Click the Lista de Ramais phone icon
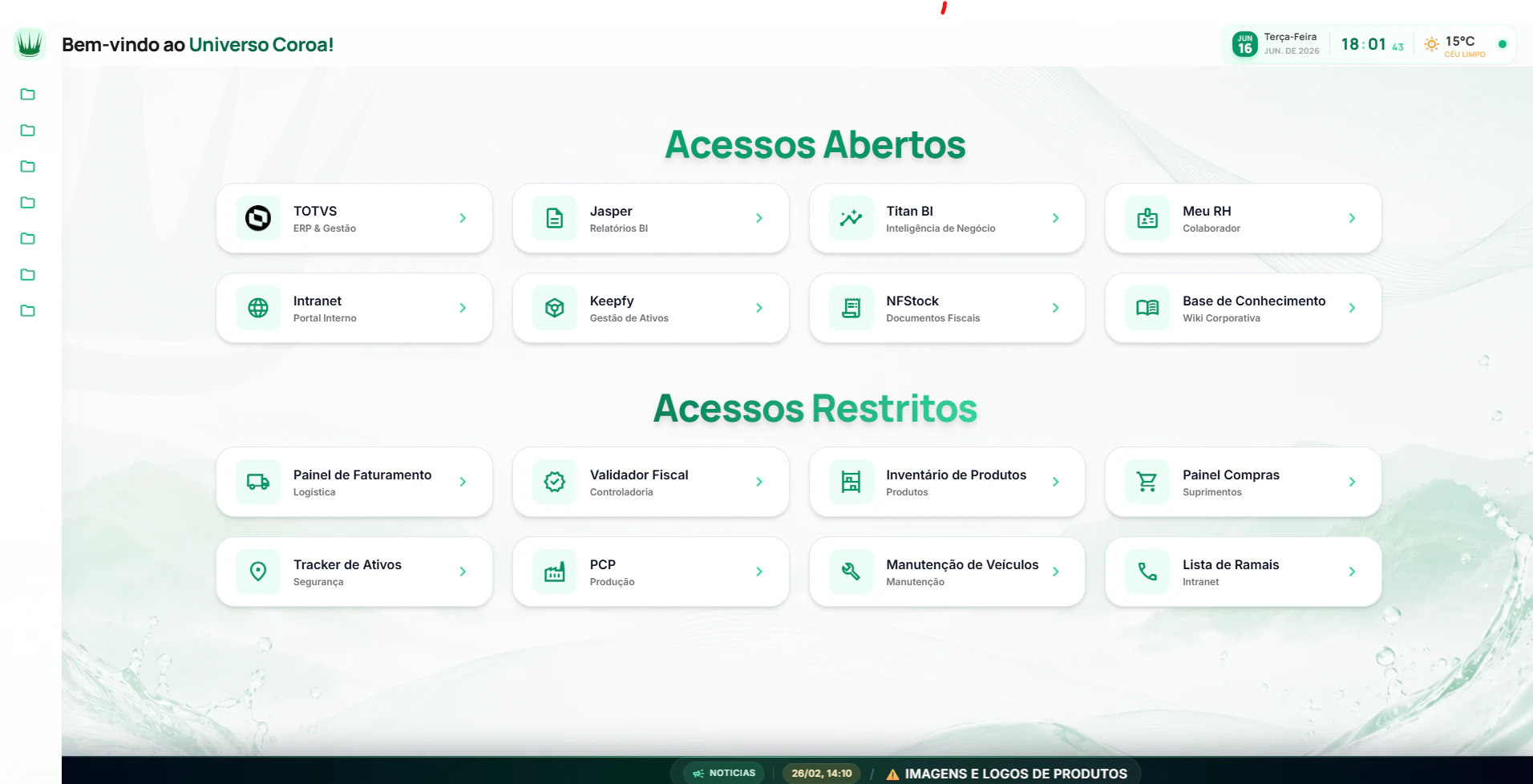The height and width of the screenshot is (784, 1533). click(1147, 572)
